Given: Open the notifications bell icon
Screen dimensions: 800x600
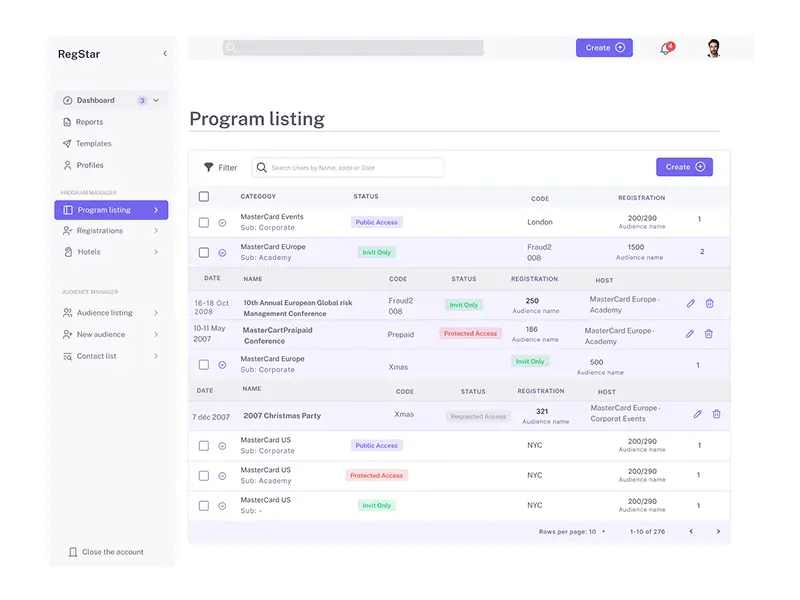Looking at the screenshot, I should 664,46.
